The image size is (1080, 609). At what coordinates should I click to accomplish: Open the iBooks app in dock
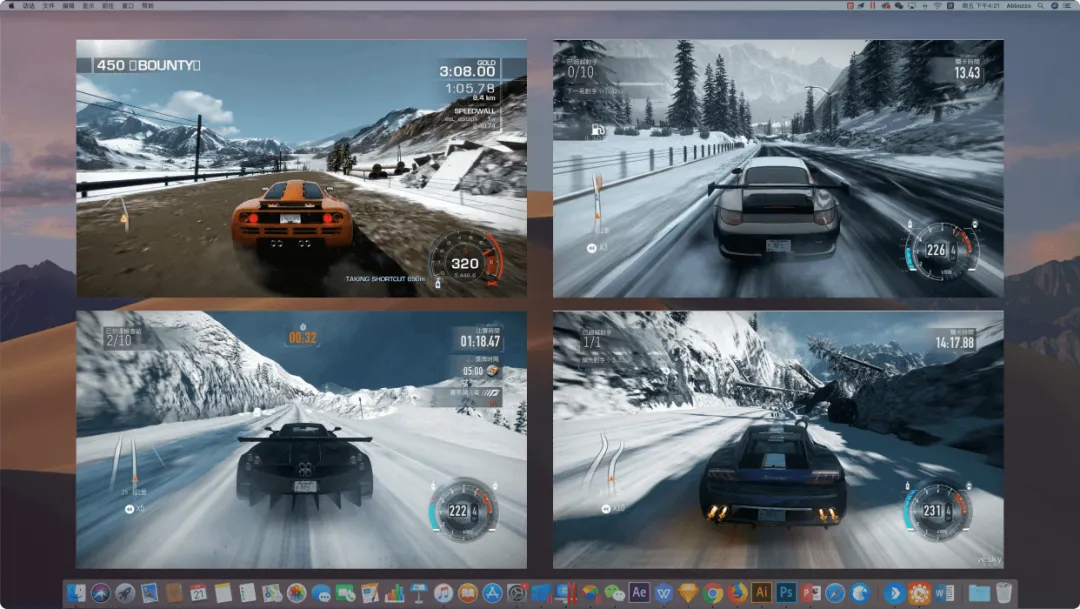pyautogui.click(x=468, y=592)
